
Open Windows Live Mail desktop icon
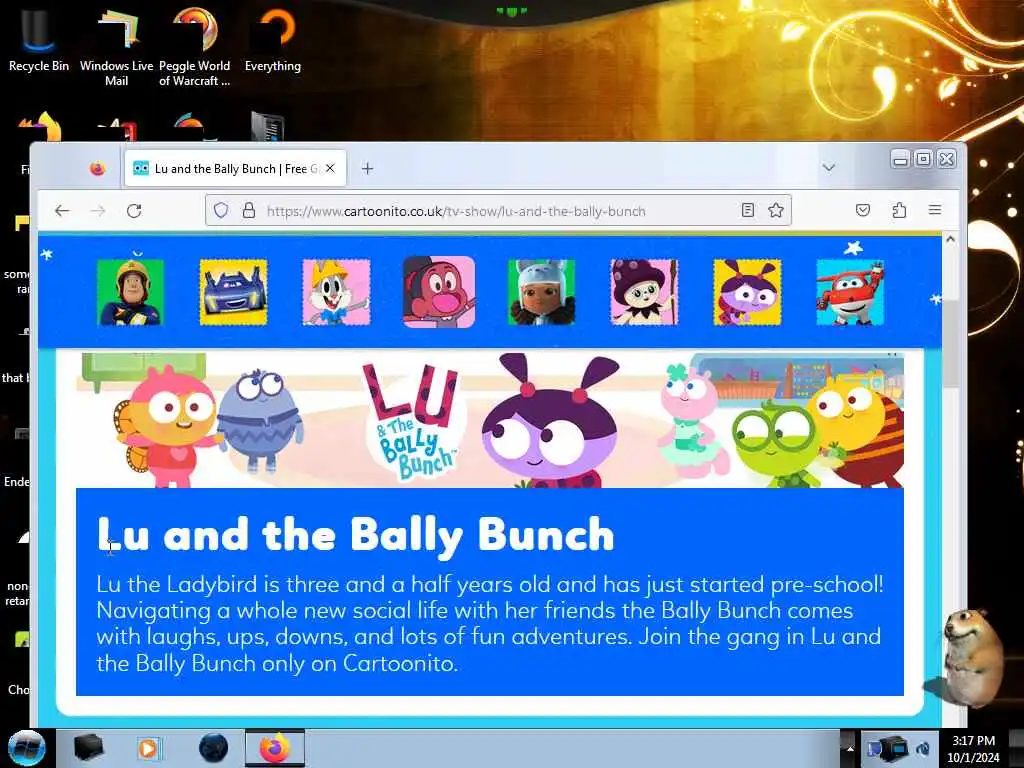click(x=116, y=47)
